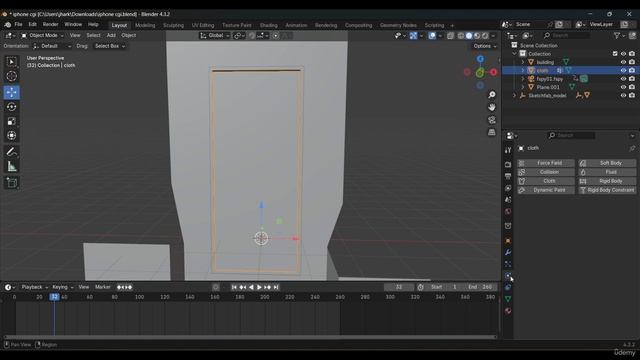
Task: Toggle the Collection exclude checkbox
Action: (615, 53)
